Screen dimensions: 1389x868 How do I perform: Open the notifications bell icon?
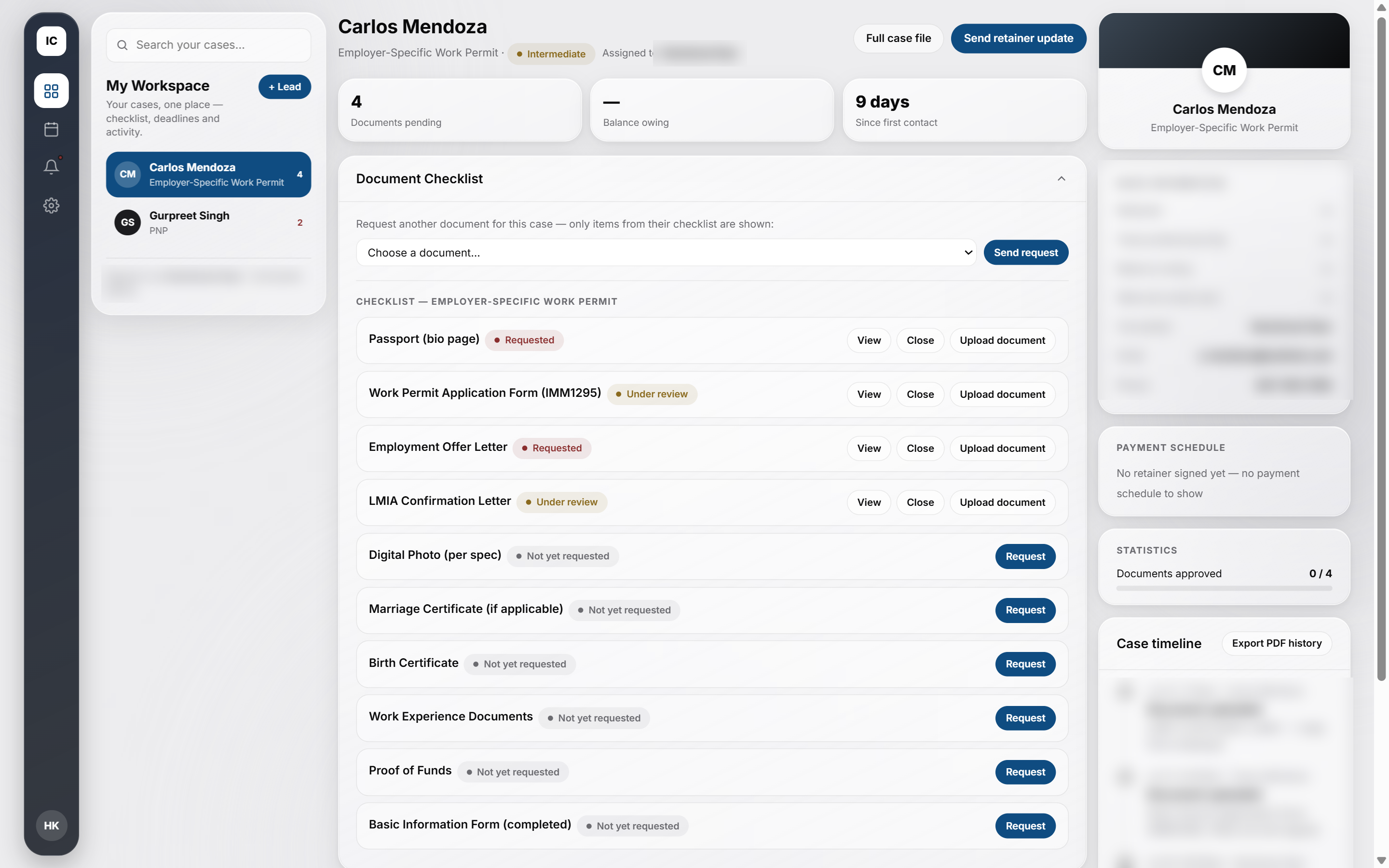pyautogui.click(x=51, y=167)
